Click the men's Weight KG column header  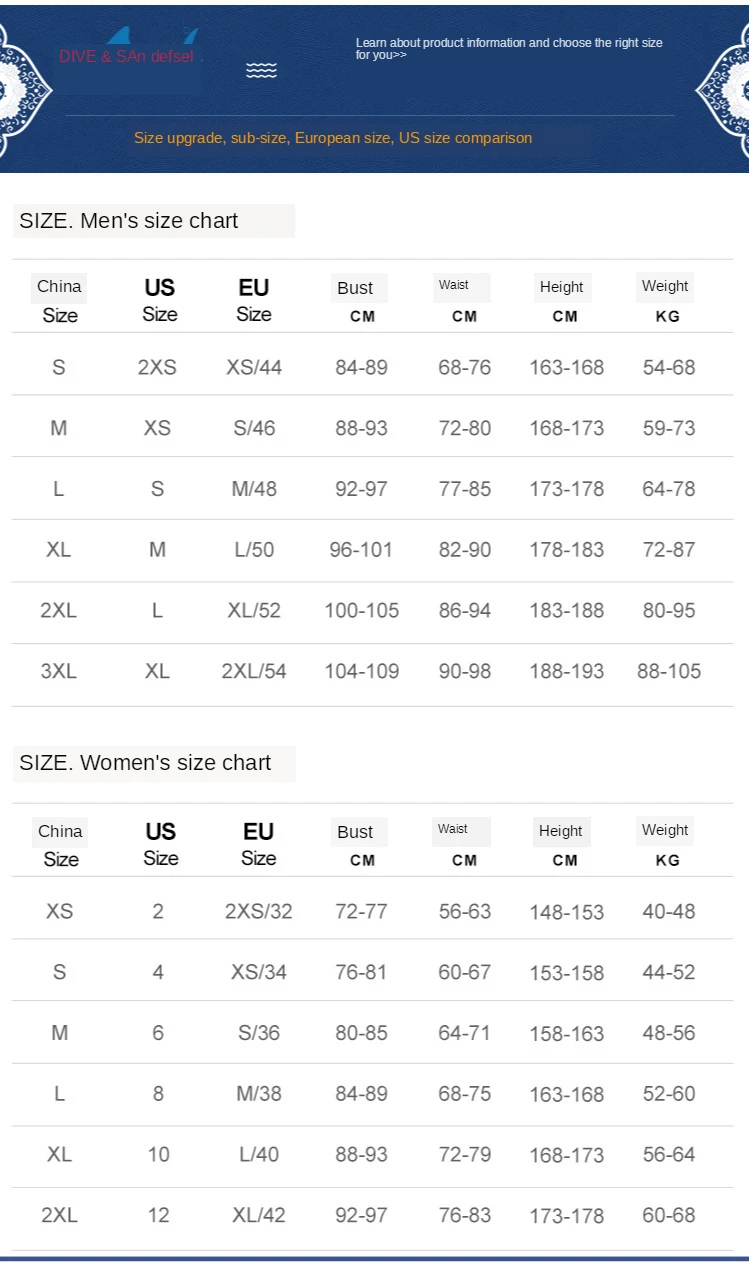pos(665,299)
